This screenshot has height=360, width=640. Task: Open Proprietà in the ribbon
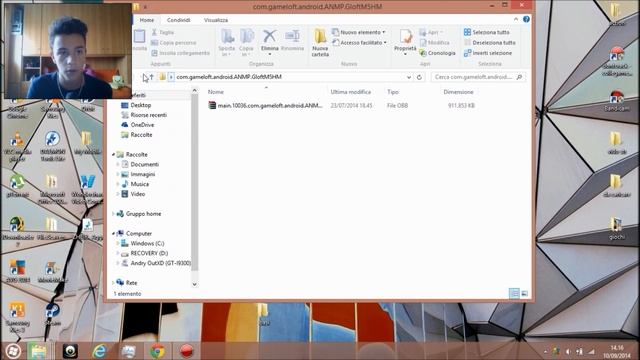pyautogui.click(x=405, y=42)
